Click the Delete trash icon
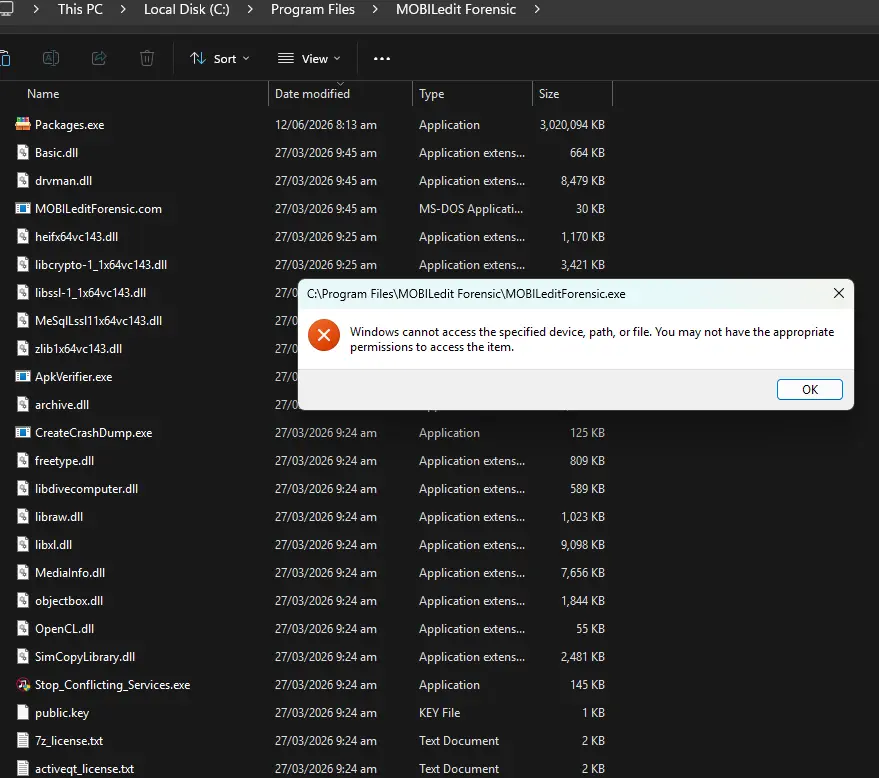Screen dimensions: 879x778 tap(147, 58)
